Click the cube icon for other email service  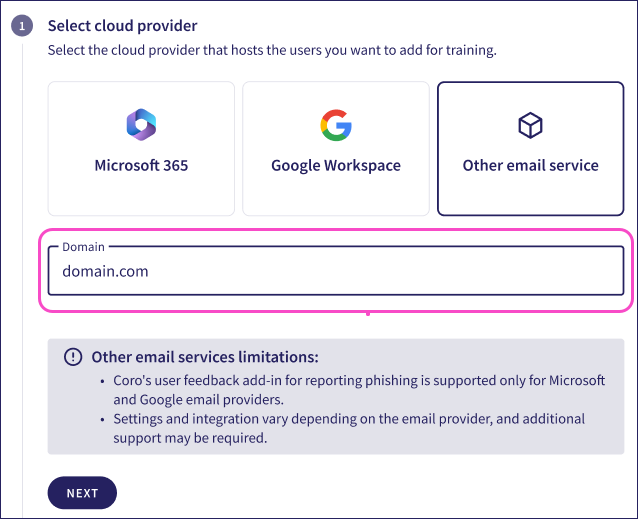(x=530, y=125)
